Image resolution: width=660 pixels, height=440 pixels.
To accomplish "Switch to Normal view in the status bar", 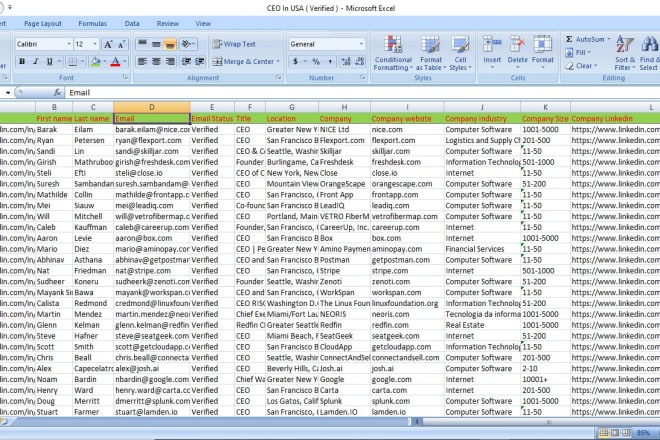I will coord(603,432).
